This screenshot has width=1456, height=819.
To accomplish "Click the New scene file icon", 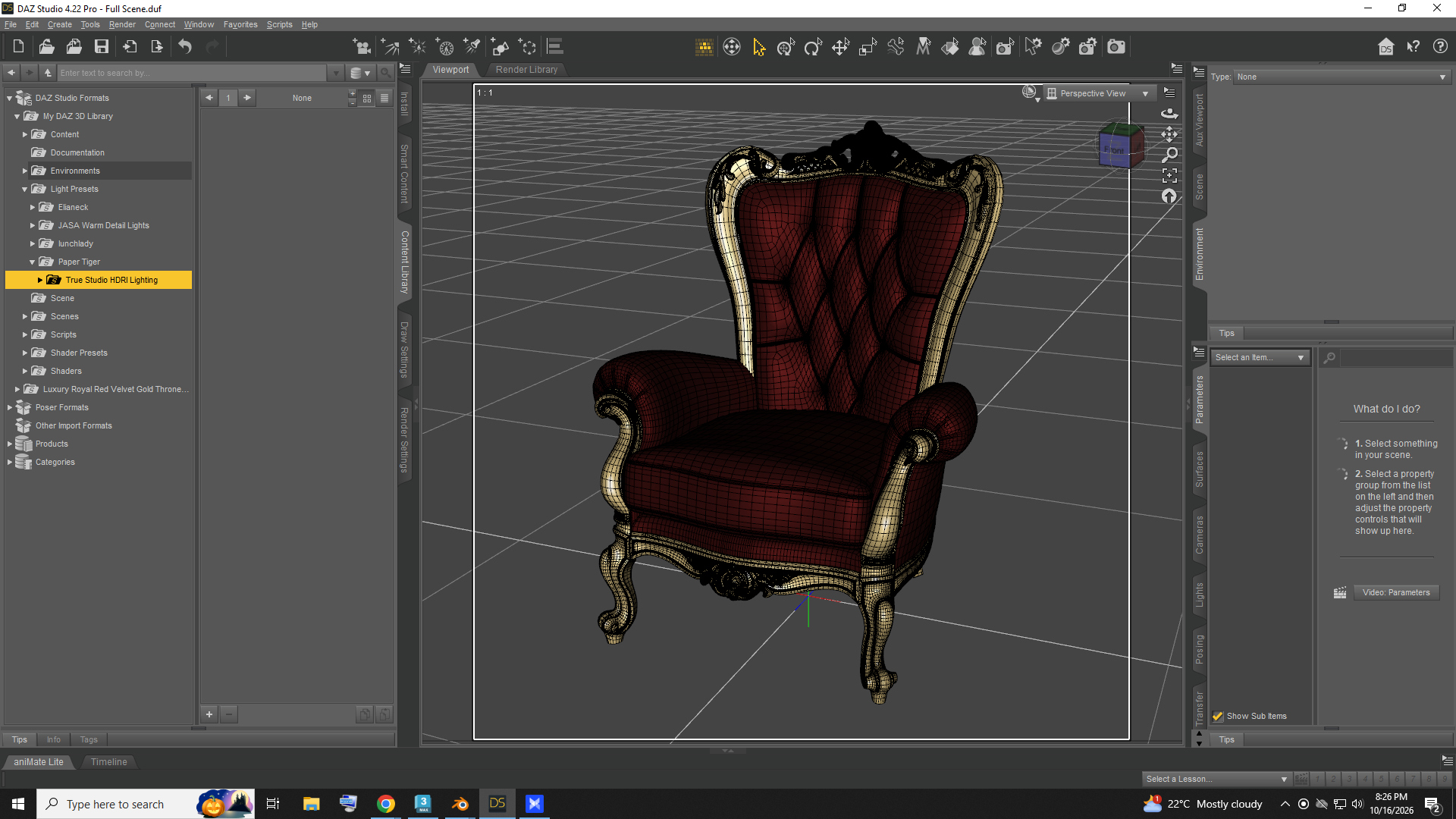I will coord(18,47).
